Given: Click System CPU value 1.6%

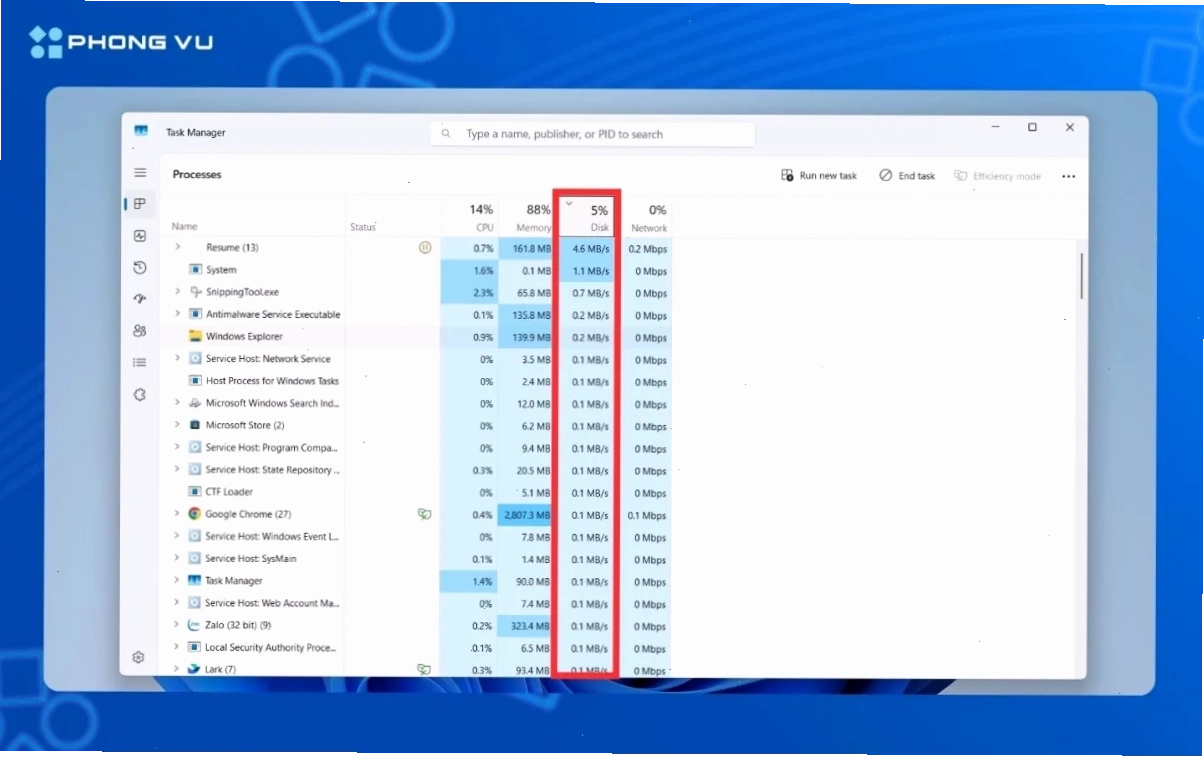Looking at the screenshot, I should tap(482, 270).
